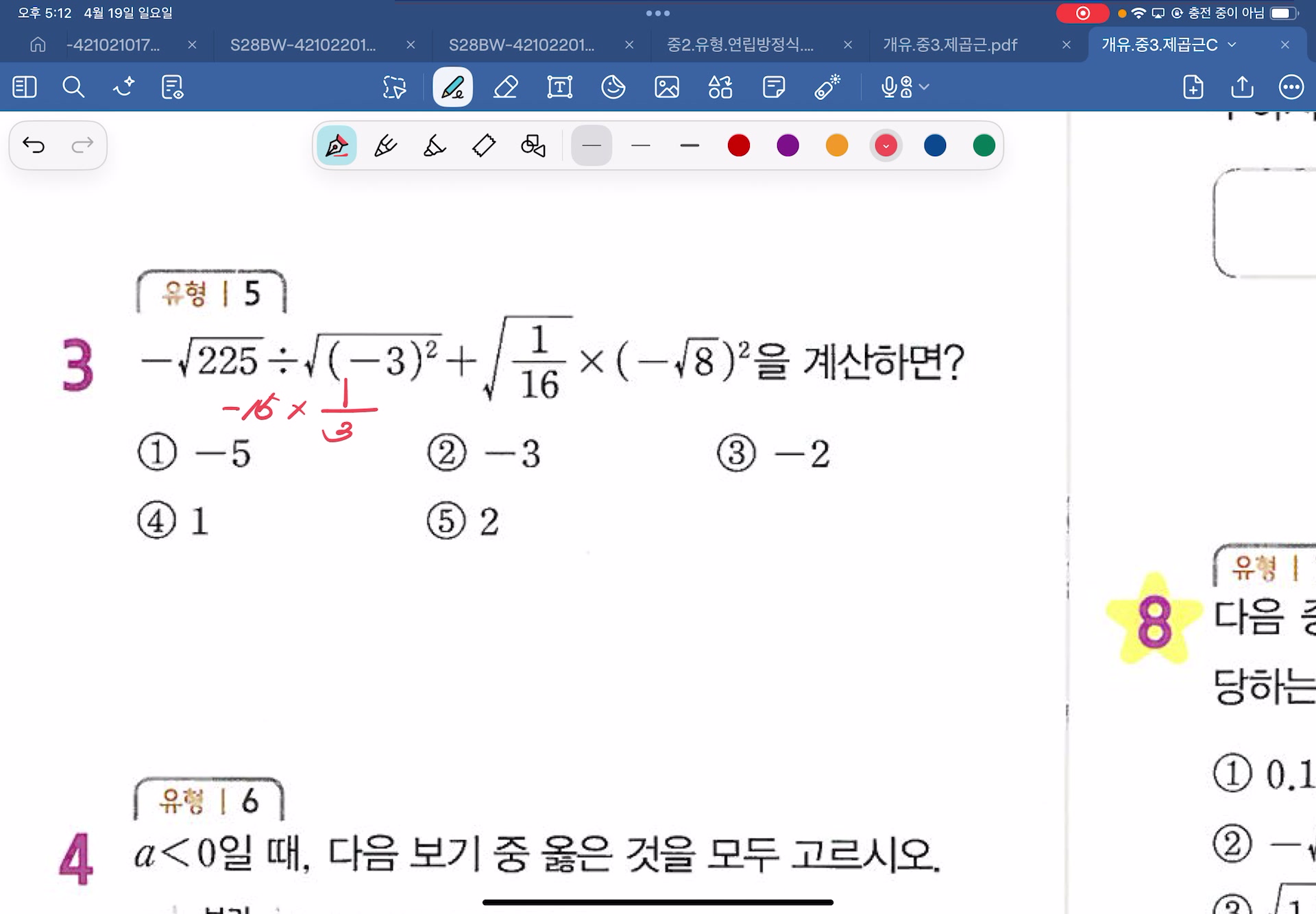Image resolution: width=1316 pixels, height=914 pixels.
Task: Tap the red screen recording indicator
Action: tap(1082, 13)
